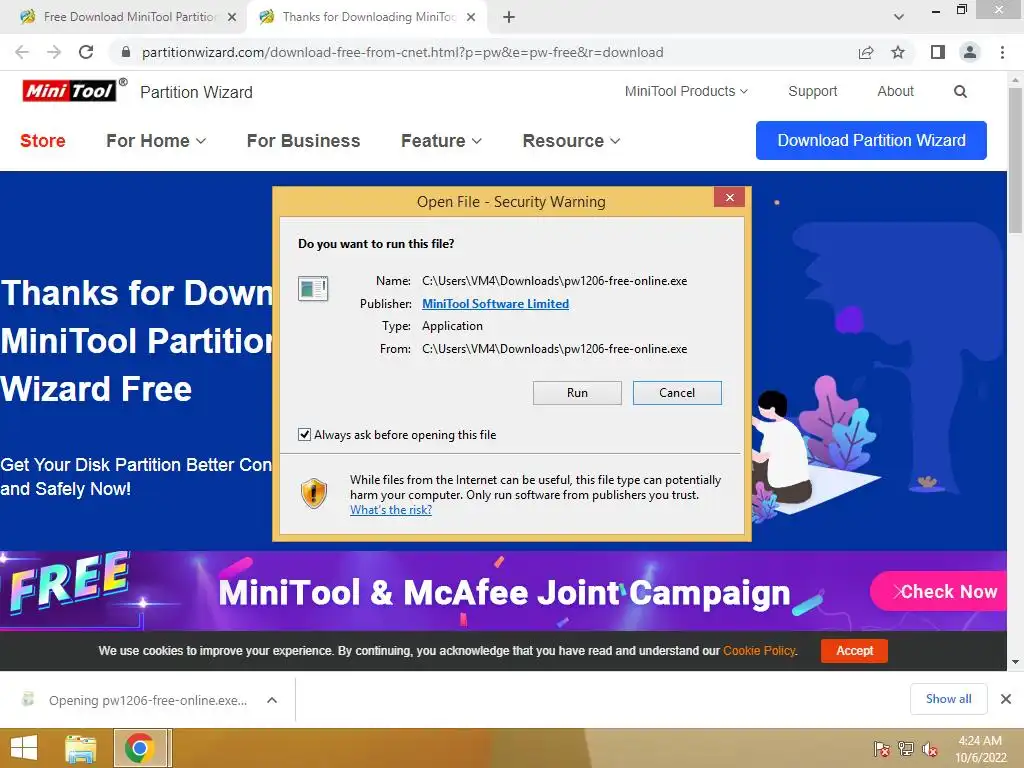This screenshot has width=1024, height=768.
Task: Click the security shield warning icon
Action: pyautogui.click(x=313, y=493)
